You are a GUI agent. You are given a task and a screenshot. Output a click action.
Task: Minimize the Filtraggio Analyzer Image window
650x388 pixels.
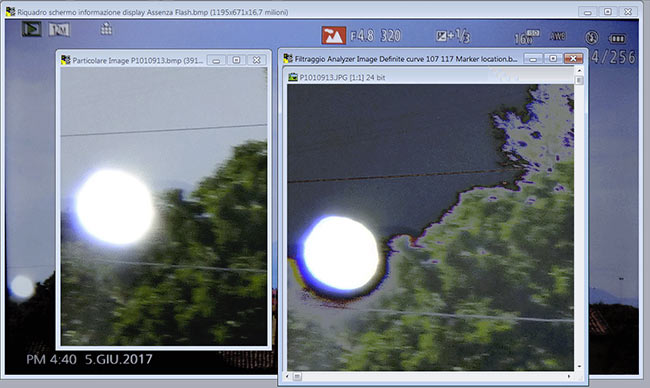[x=533, y=59]
